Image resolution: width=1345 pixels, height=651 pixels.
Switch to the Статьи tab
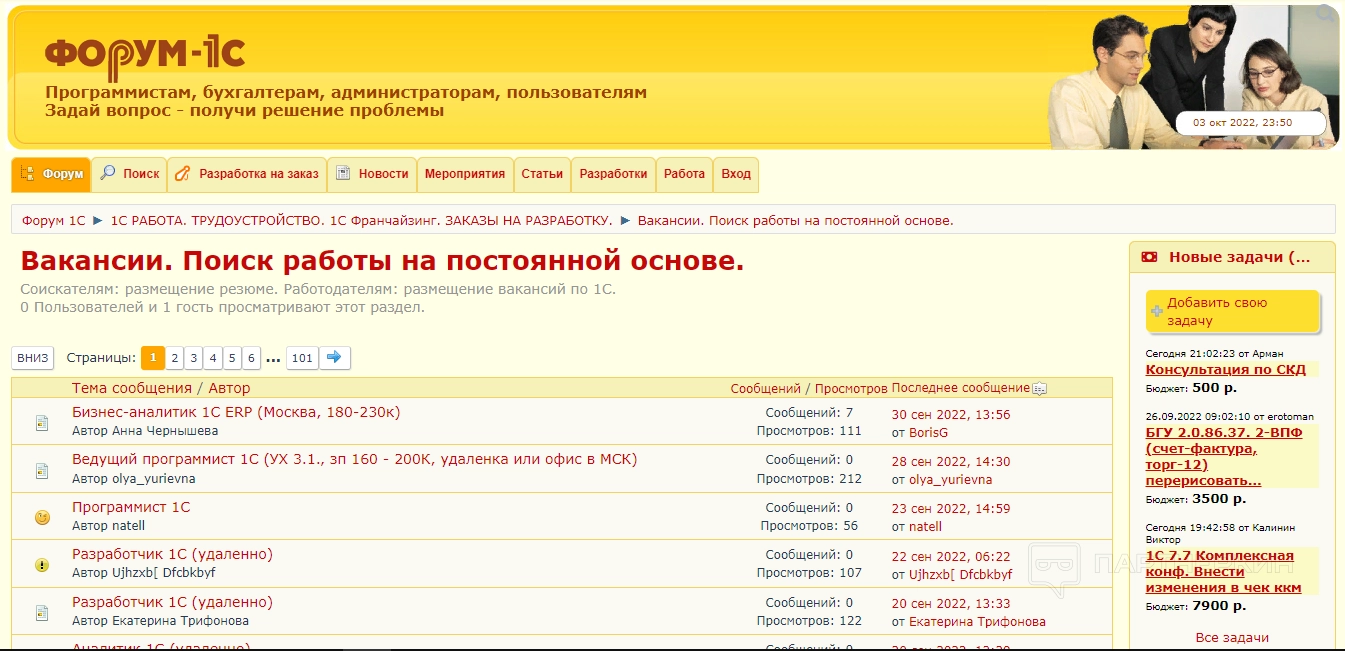pos(542,174)
